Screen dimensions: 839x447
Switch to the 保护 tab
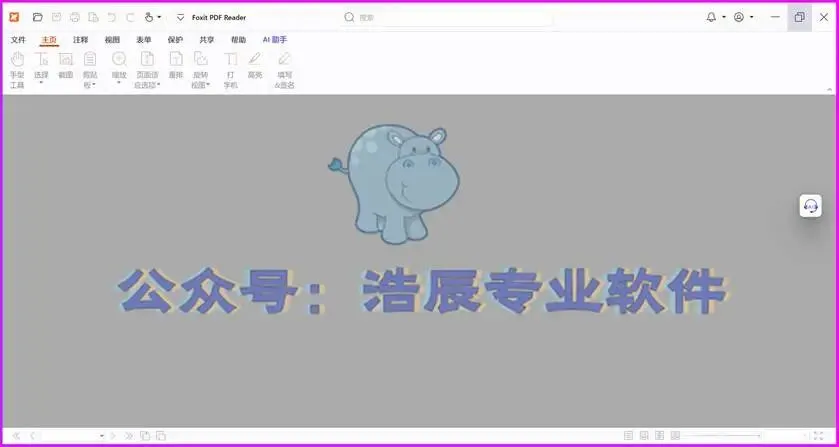pyautogui.click(x=175, y=40)
